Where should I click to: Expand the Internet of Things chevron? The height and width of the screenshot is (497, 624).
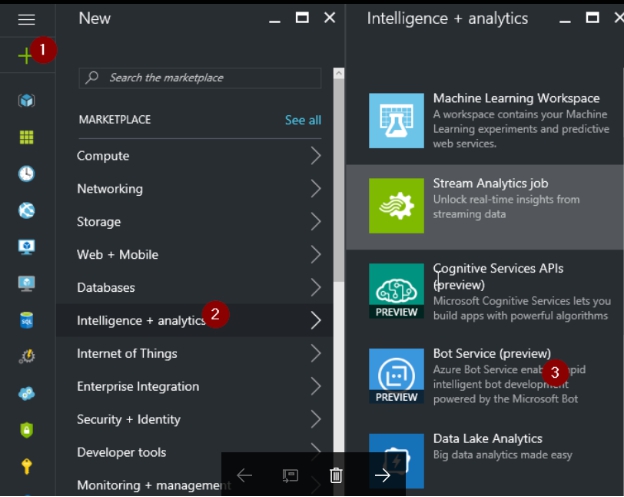coord(316,353)
